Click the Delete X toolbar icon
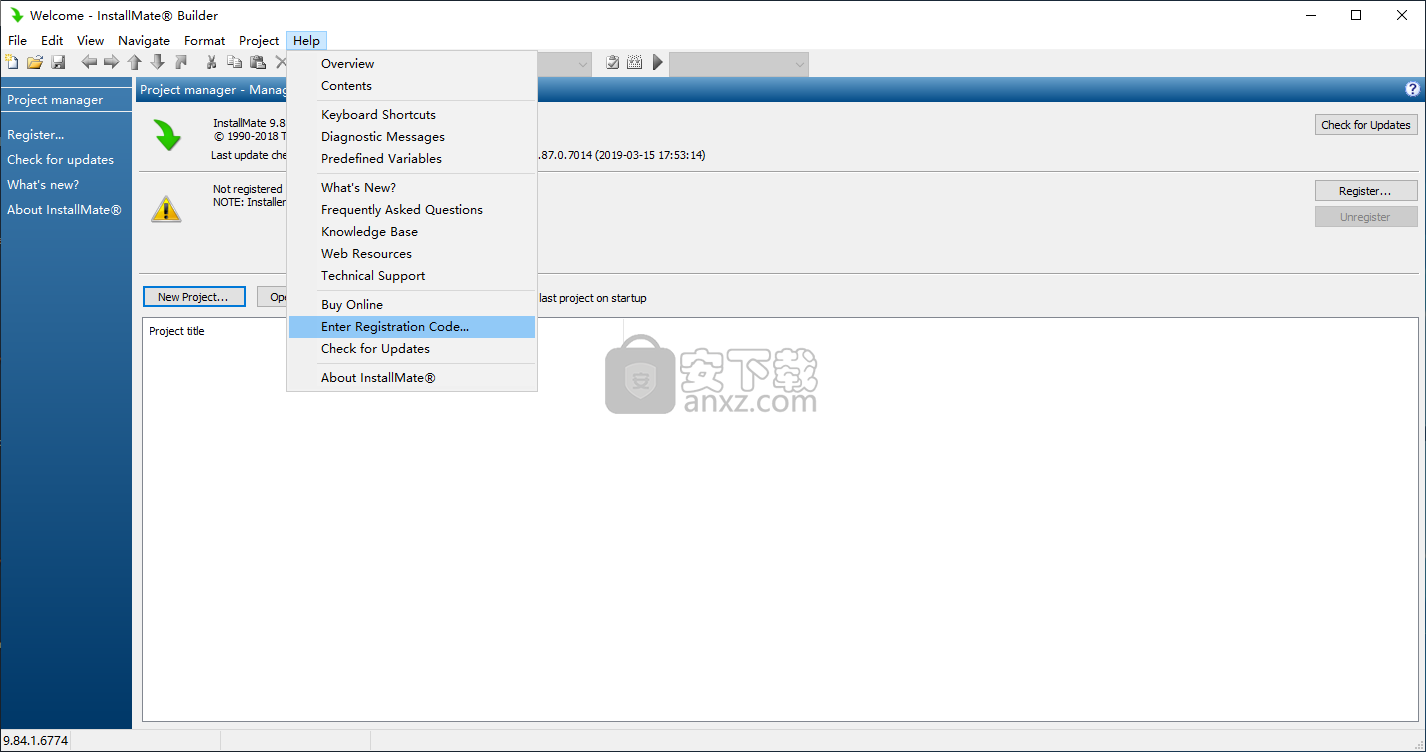The width and height of the screenshot is (1426, 752). click(x=280, y=62)
